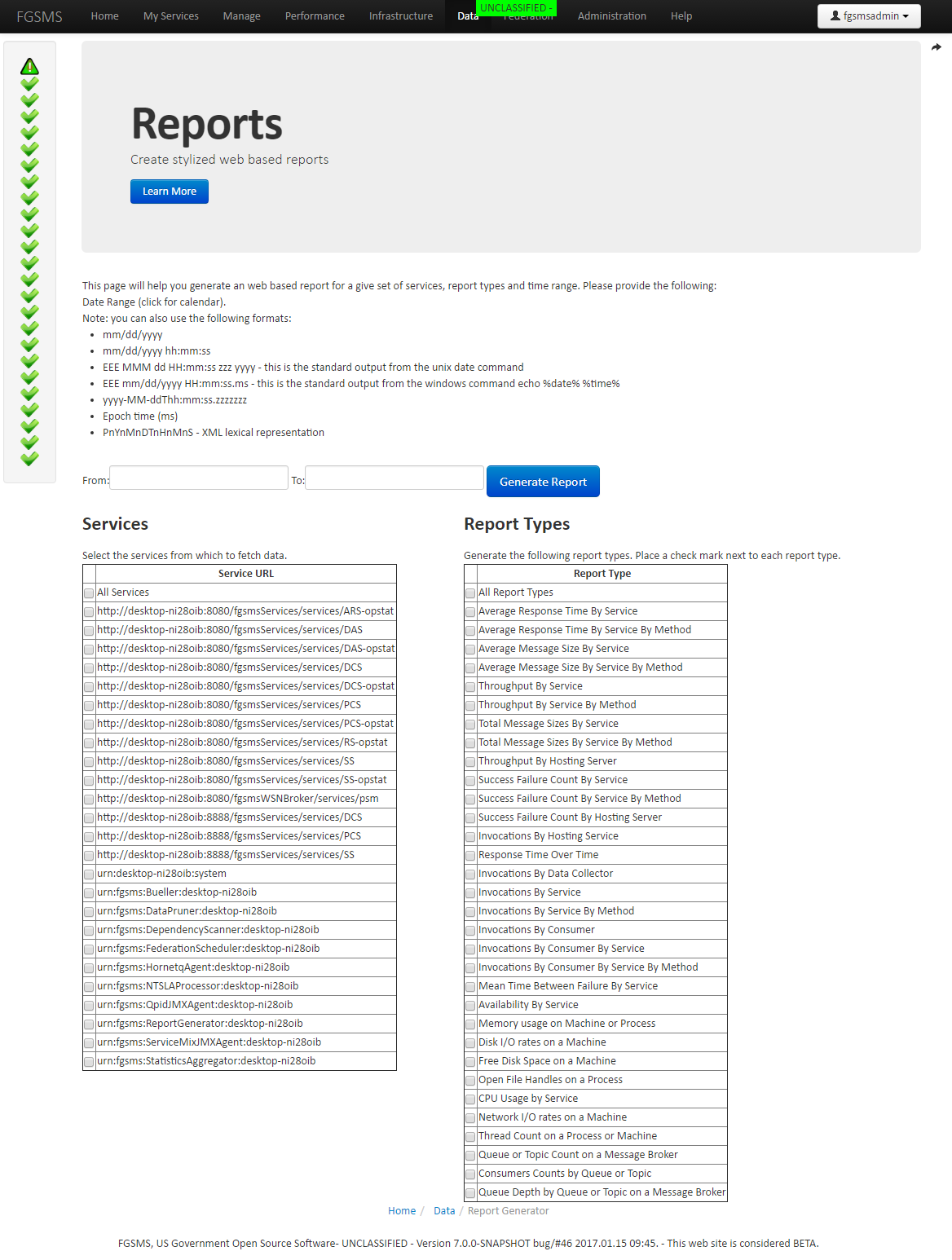Image resolution: width=952 pixels, height=1260 pixels.
Task: Check the All Report Types checkbox
Action: click(x=470, y=593)
